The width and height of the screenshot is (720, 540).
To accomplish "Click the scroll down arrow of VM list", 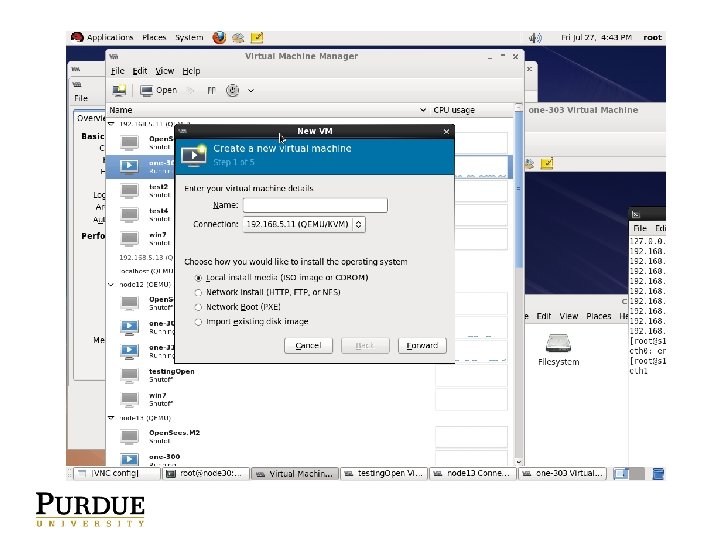I will point(518,461).
